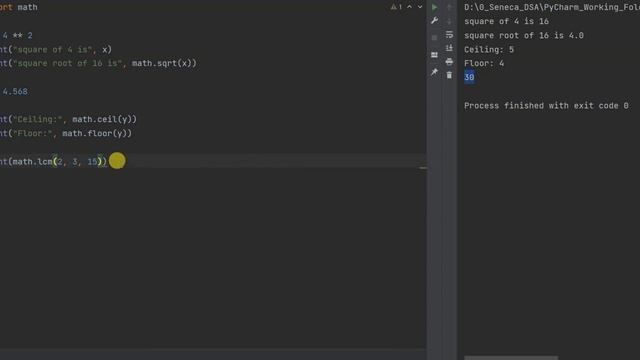Screen dimensions: 640x360
Task: Click the console horizontal scrollbar
Action: (511, 358)
